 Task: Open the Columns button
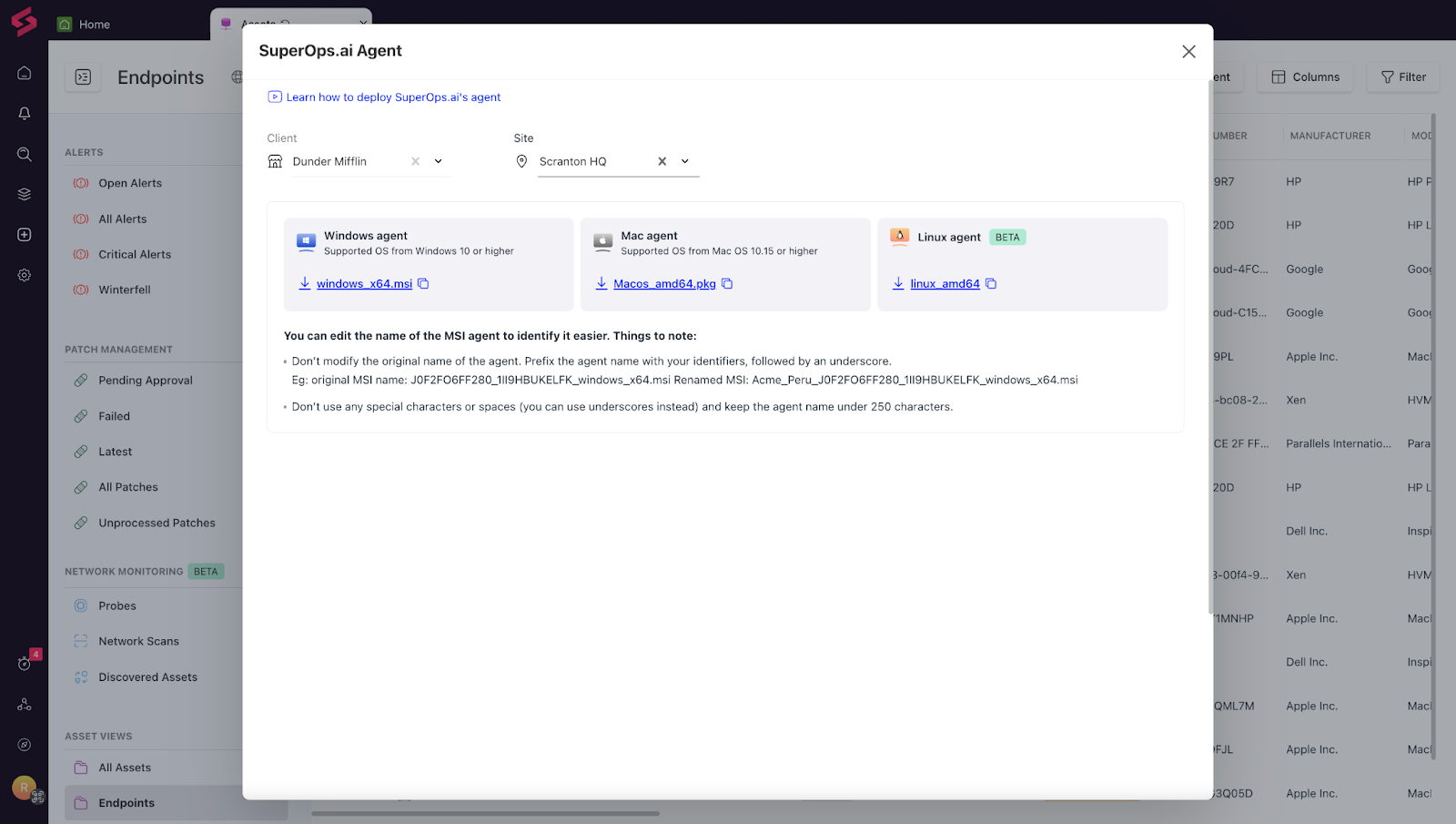[x=1305, y=77]
